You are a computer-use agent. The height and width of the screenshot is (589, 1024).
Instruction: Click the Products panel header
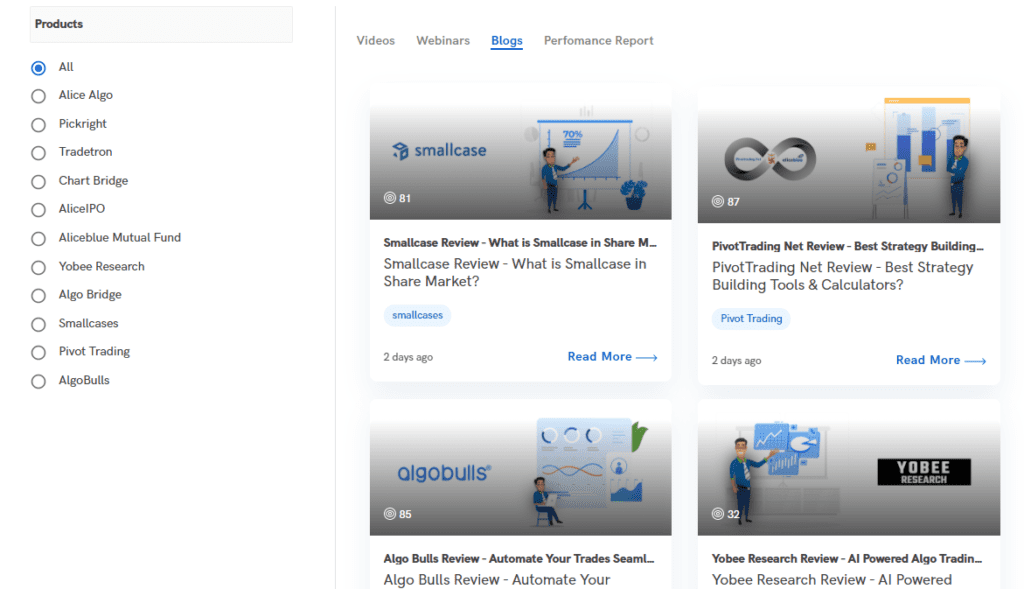coord(161,24)
